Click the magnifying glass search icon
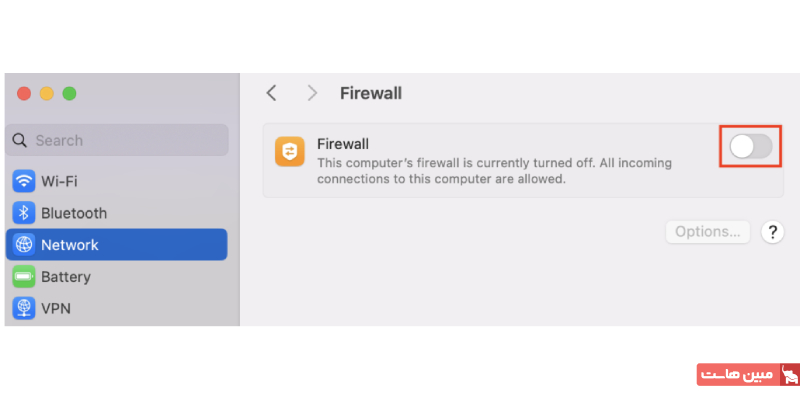 (21, 141)
